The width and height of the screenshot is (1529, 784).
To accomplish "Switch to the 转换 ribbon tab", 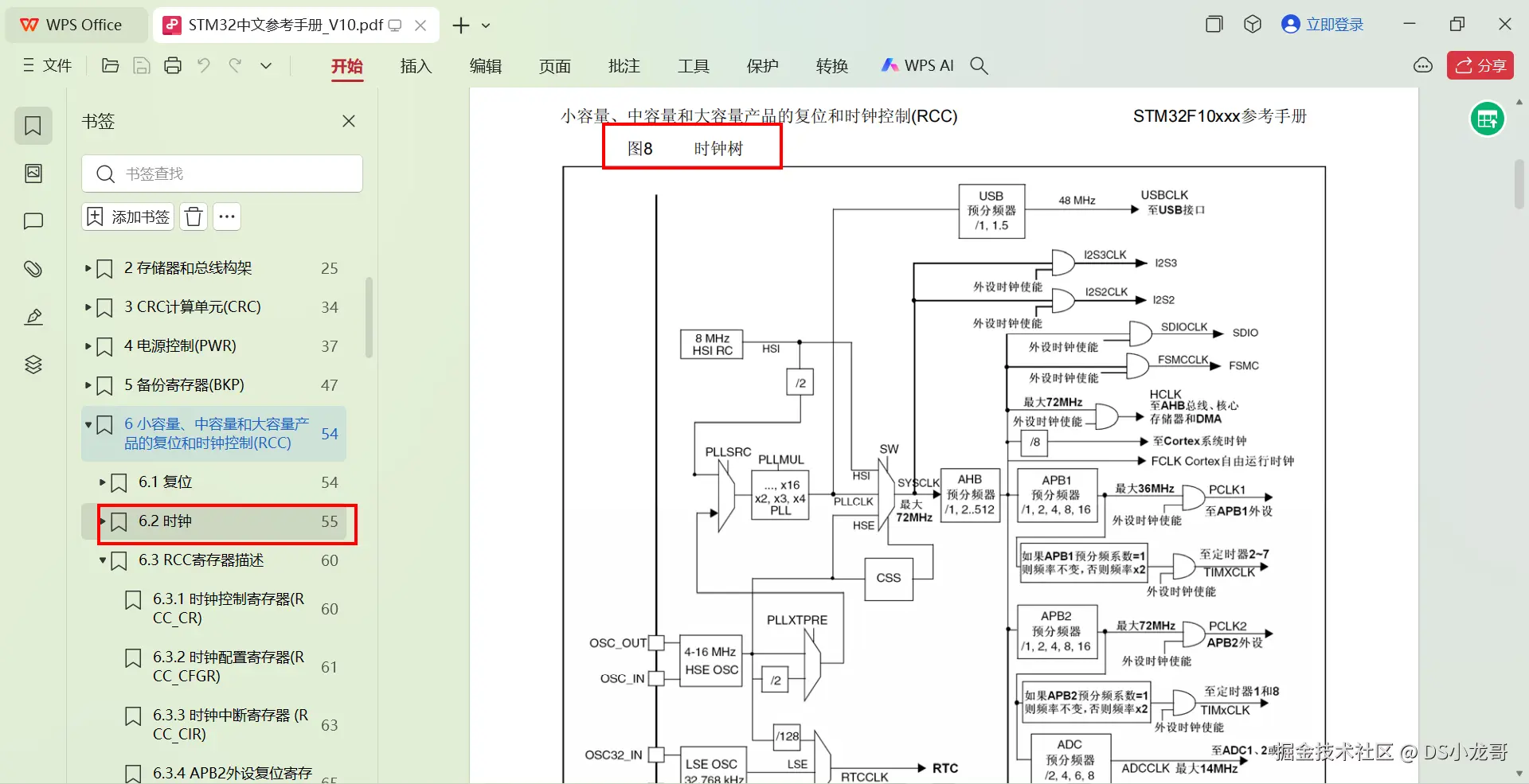I will 832,66.
